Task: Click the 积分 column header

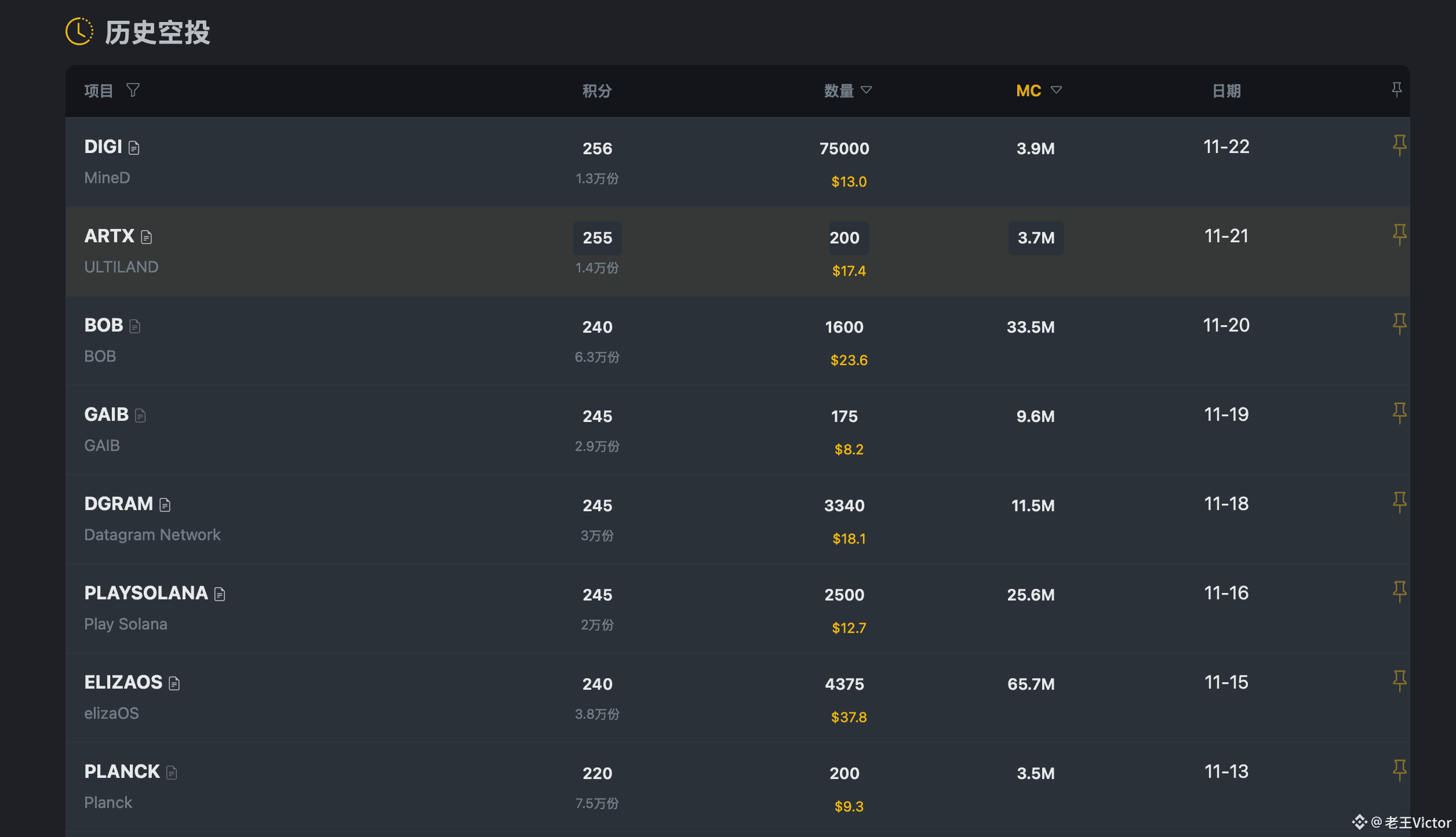Action: pyautogui.click(x=597, y=91)
